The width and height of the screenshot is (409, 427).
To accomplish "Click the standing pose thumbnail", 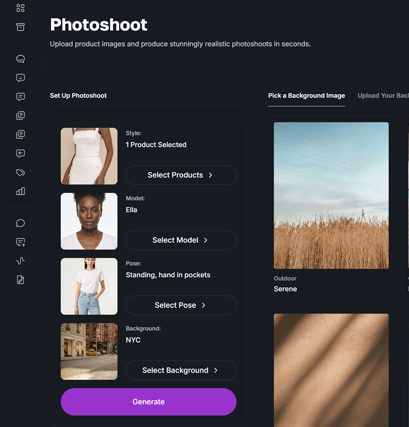I will (x=89, y=286).
